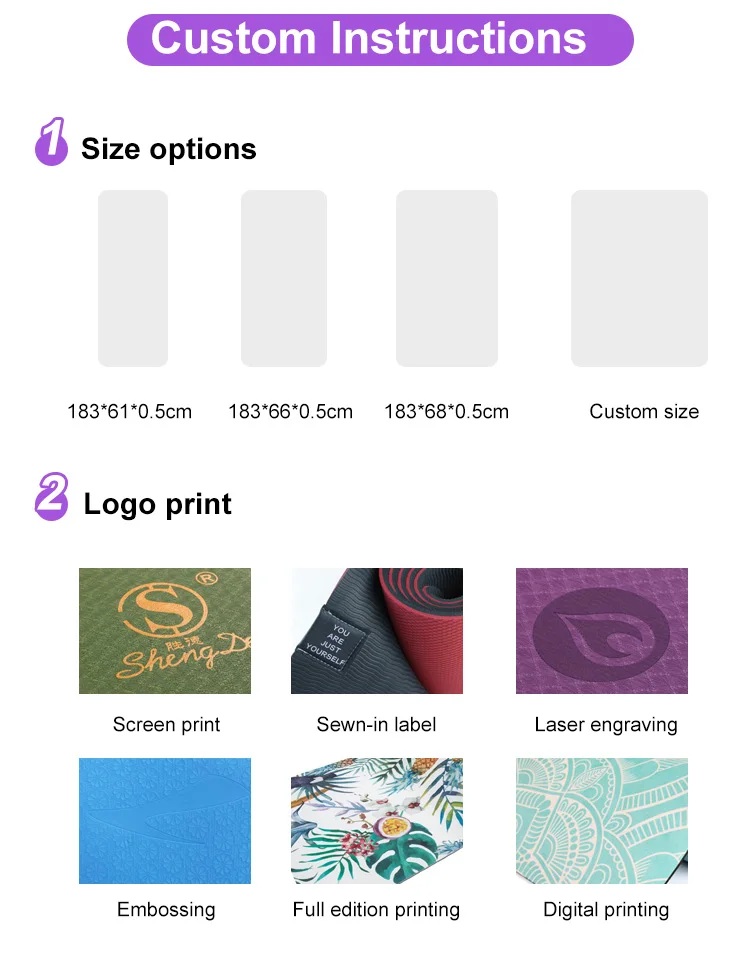Image resolution: width=750 pixels, height=958 pixels.
Task: Select the Custom size mat shape
Action: (x=639, y=278)
